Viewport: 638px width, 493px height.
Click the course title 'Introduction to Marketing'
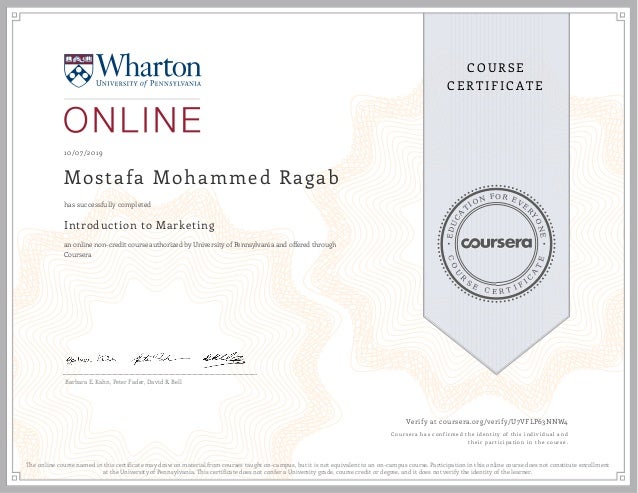139,225
